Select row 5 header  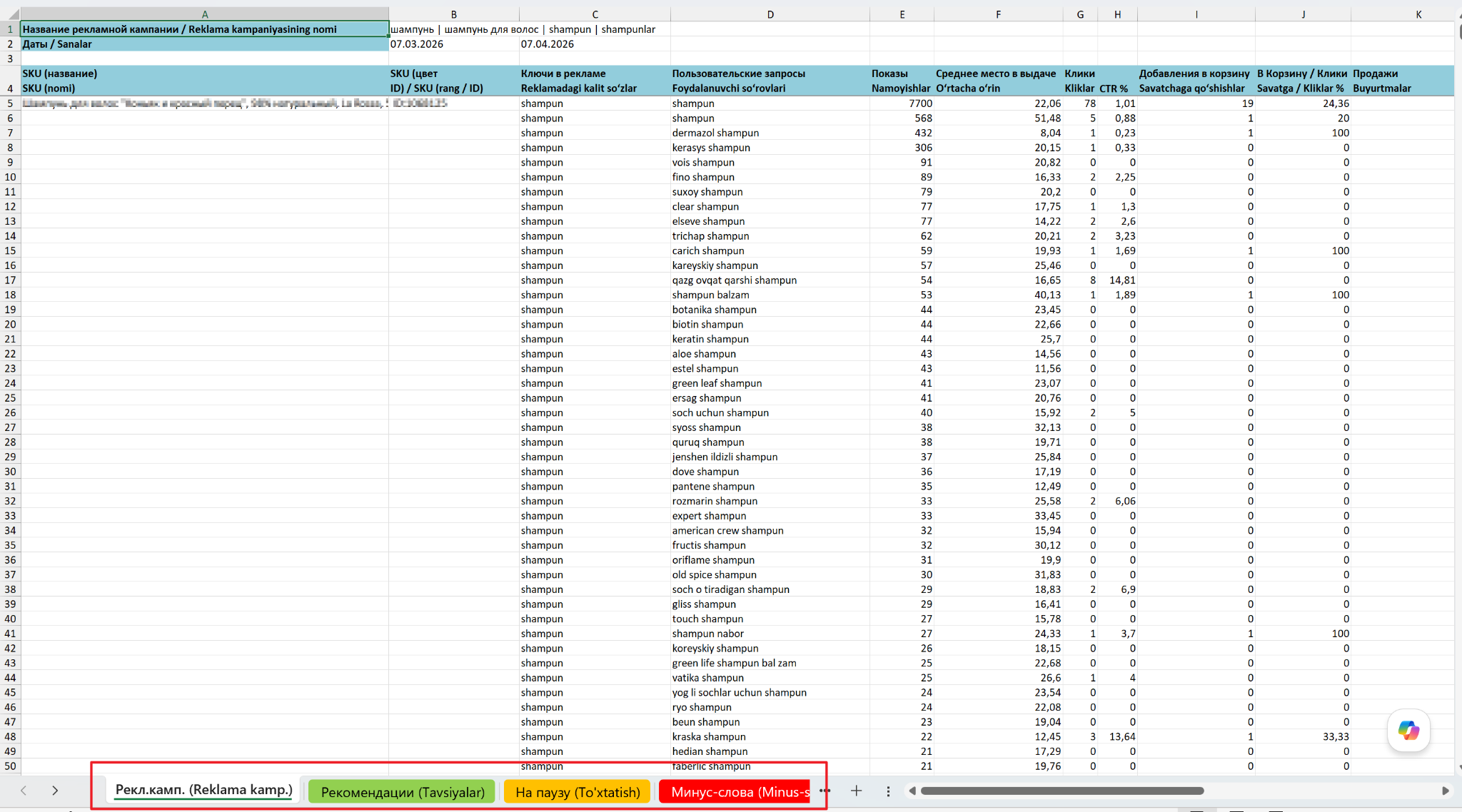click(x=10, y=103)
